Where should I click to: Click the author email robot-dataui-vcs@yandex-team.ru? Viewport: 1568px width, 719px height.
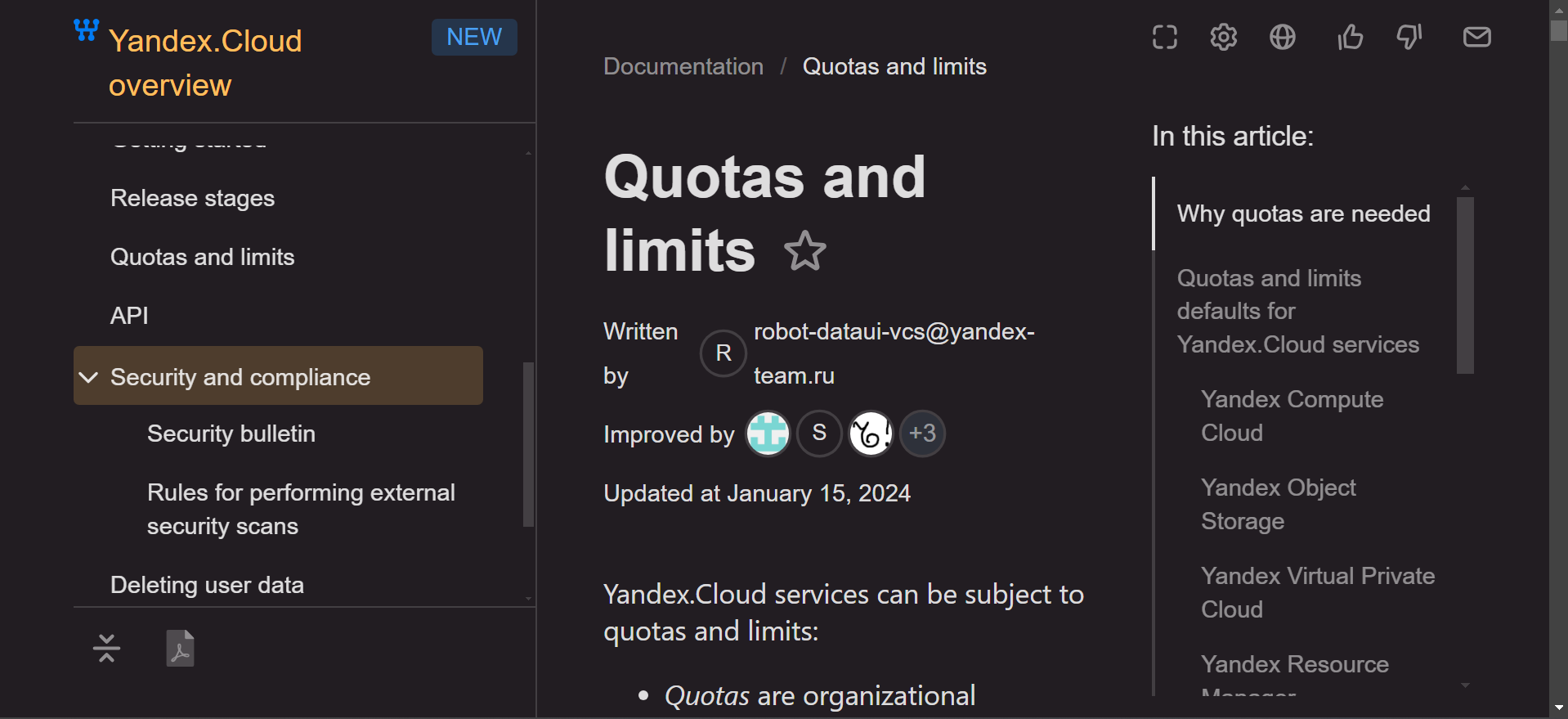pos(894,353)
